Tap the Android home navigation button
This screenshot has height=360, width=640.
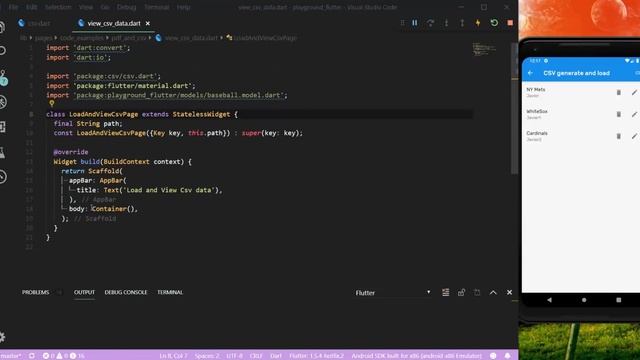584,300
